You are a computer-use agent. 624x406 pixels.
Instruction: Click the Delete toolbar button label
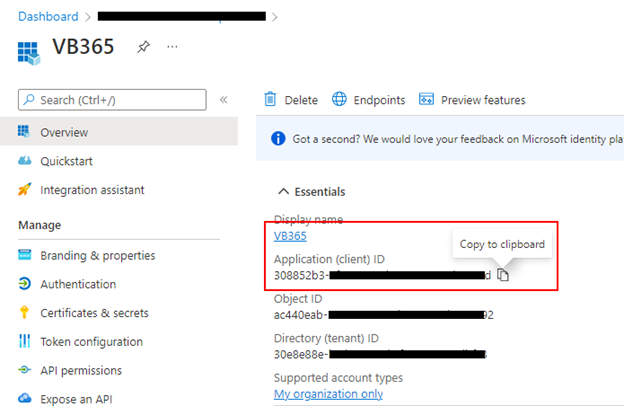pyautogui.click(x=301, y=100)
